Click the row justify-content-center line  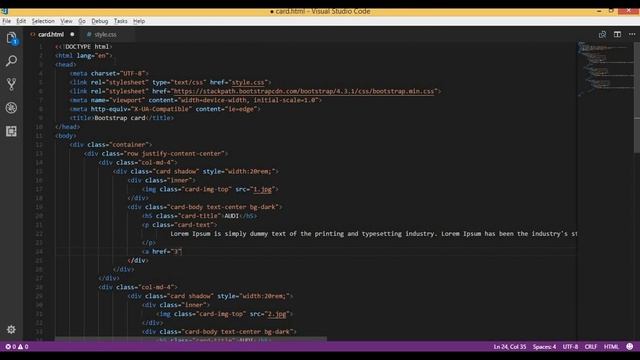pyautogui.click(x=156, y=154)
